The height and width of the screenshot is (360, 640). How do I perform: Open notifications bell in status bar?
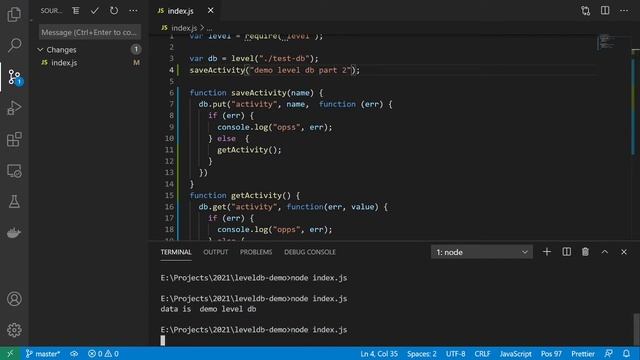pyautogui.click(x=627, y=353)
